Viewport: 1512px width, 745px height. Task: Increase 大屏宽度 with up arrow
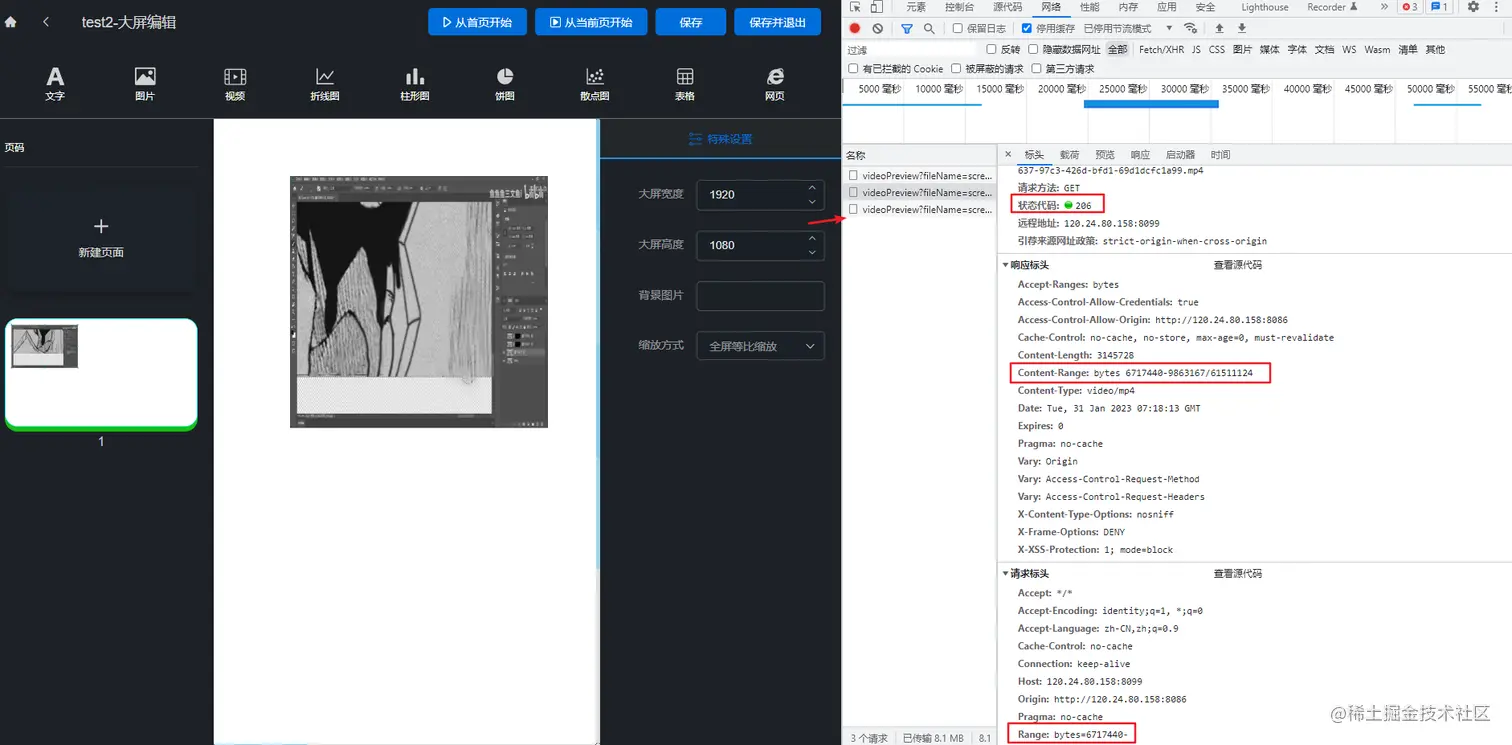(x=811, y=186)
